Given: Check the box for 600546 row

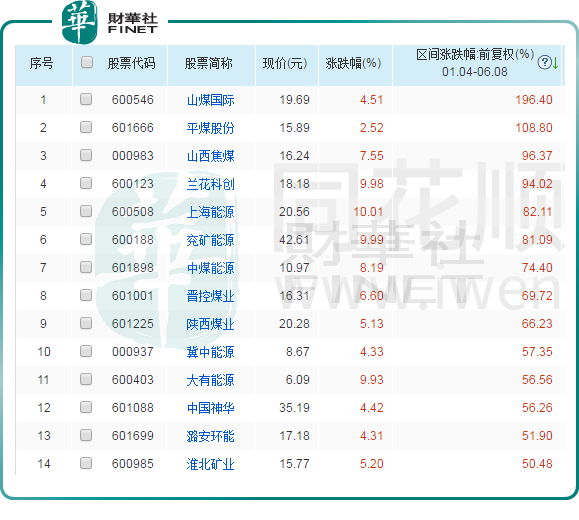Looking at the screenshot, I should (86, 99).
